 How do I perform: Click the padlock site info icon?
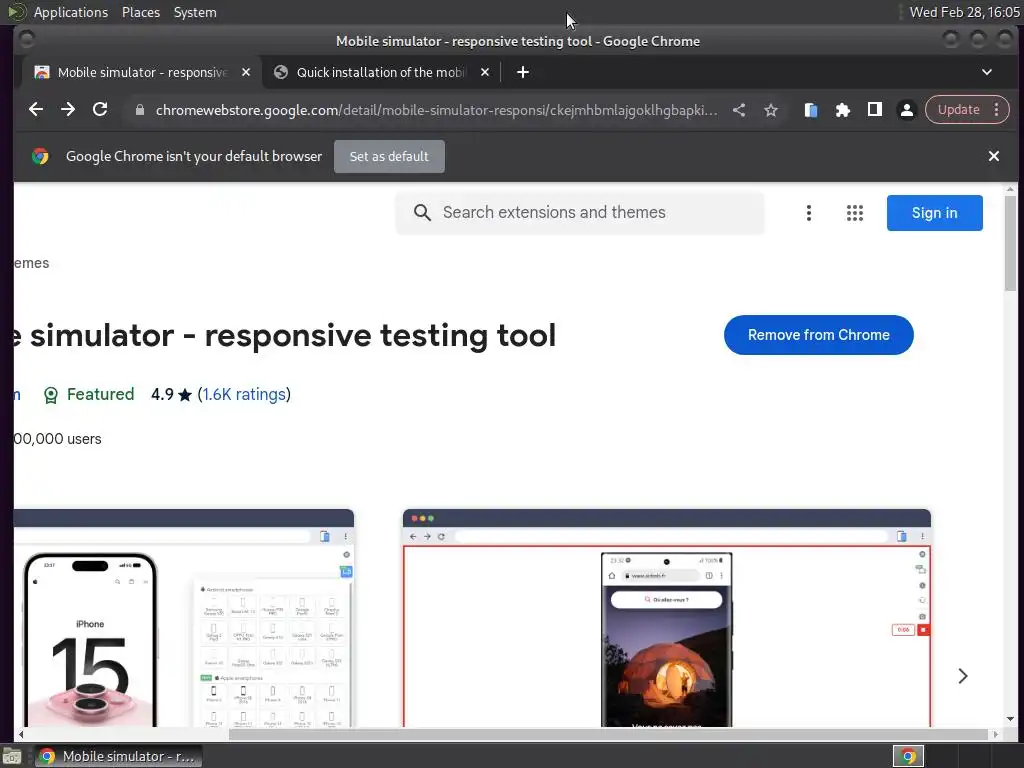point(140,110)
